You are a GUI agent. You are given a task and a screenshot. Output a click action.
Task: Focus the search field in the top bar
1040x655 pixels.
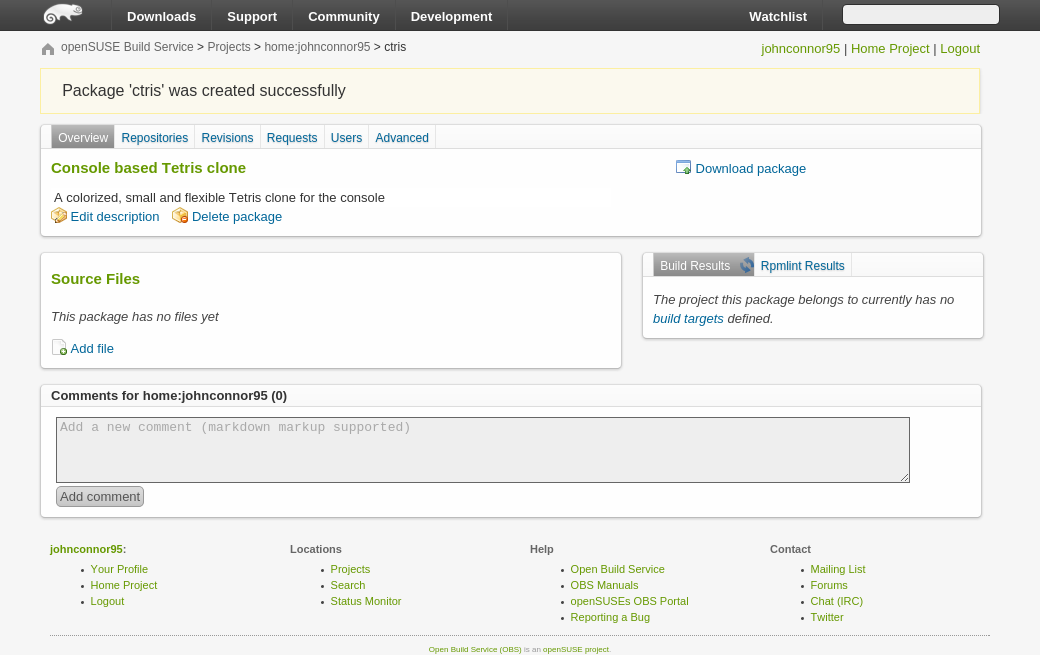[x=921, y=15]
